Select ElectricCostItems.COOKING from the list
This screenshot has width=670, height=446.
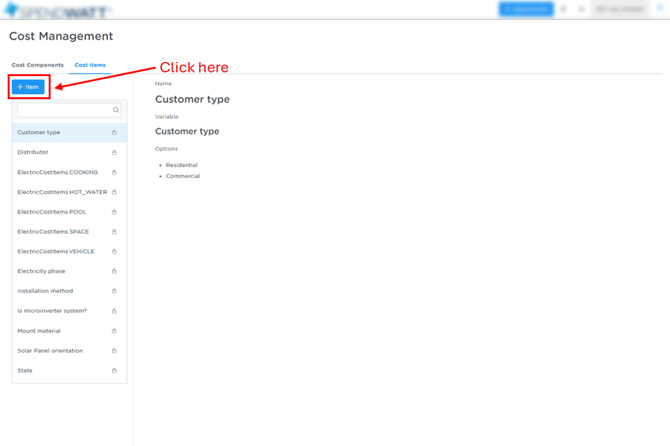57,172
